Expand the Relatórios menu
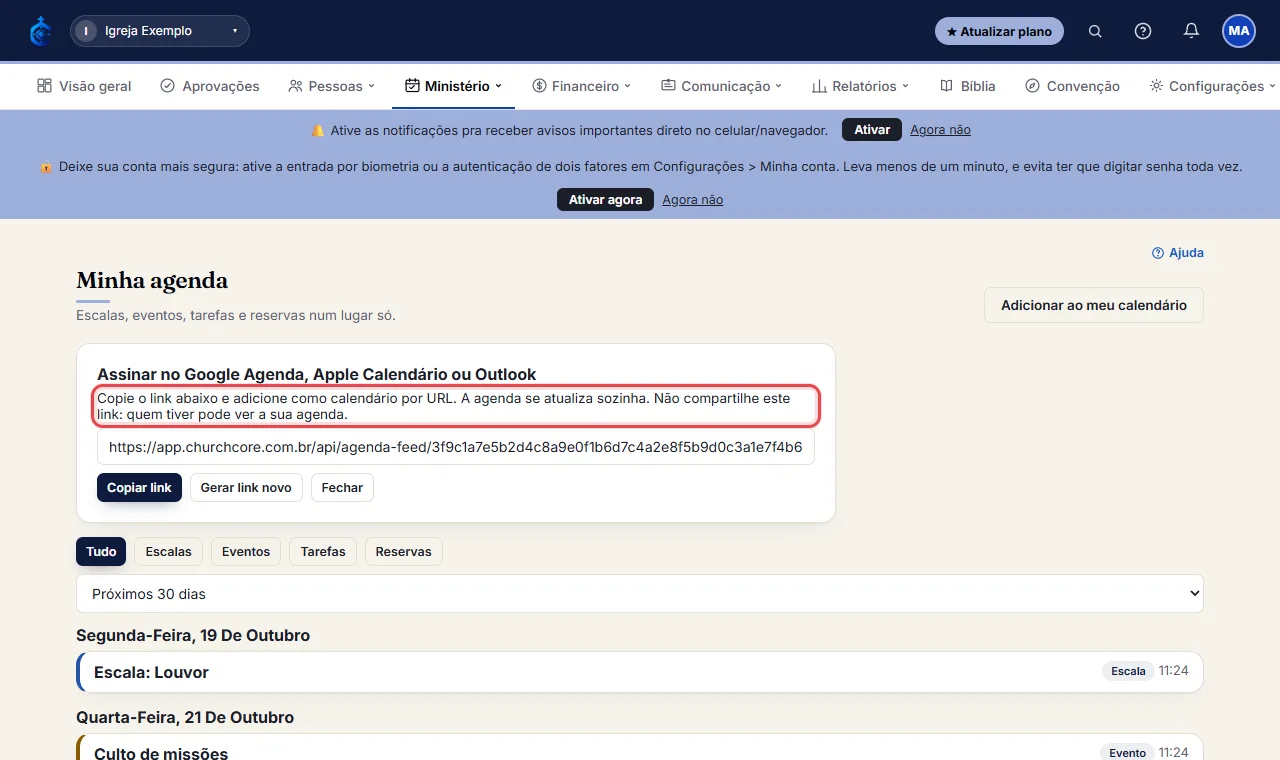The width and height of the screenshot is (1280, 760). click(860, 86)
